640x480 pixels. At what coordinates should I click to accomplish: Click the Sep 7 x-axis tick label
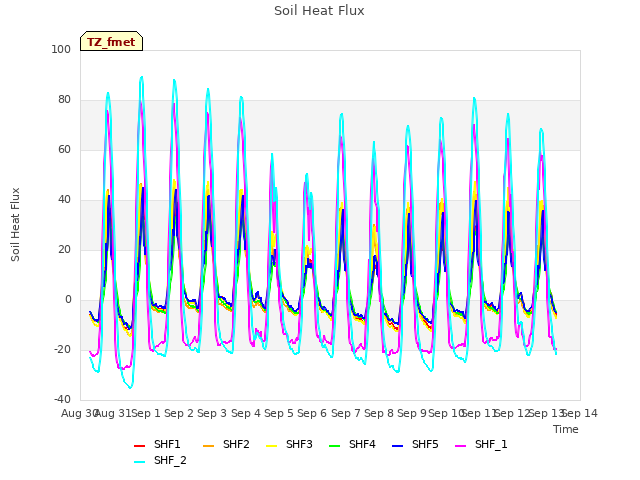pyautogui.click(x=346, y=413)
